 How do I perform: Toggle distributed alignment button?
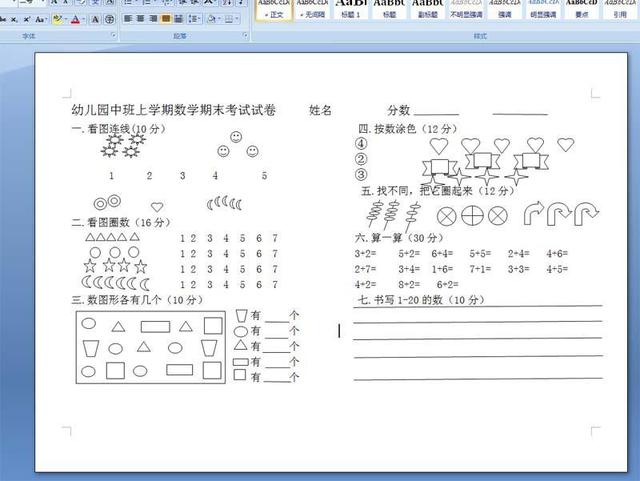(x=179, y=19)
